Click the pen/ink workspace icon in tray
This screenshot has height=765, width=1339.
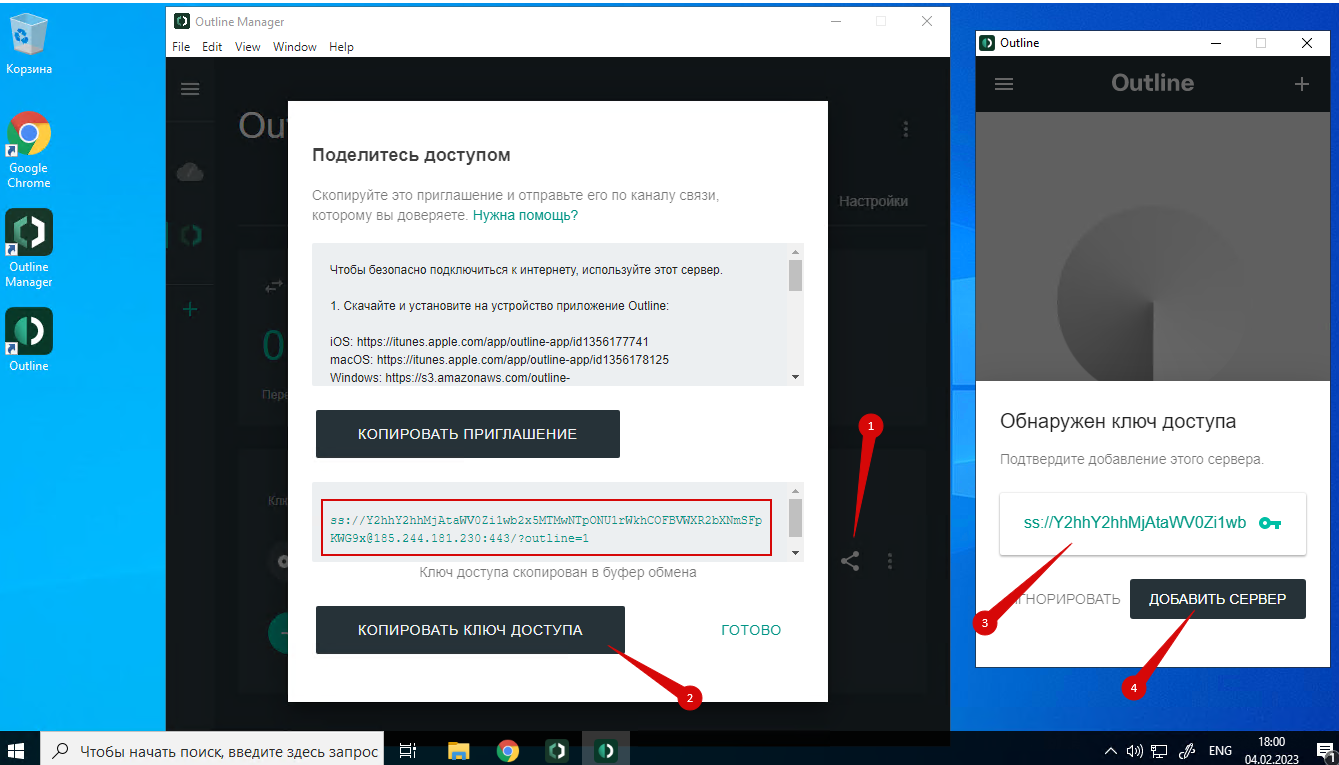pyautogui.click(x=1189, y=750)
